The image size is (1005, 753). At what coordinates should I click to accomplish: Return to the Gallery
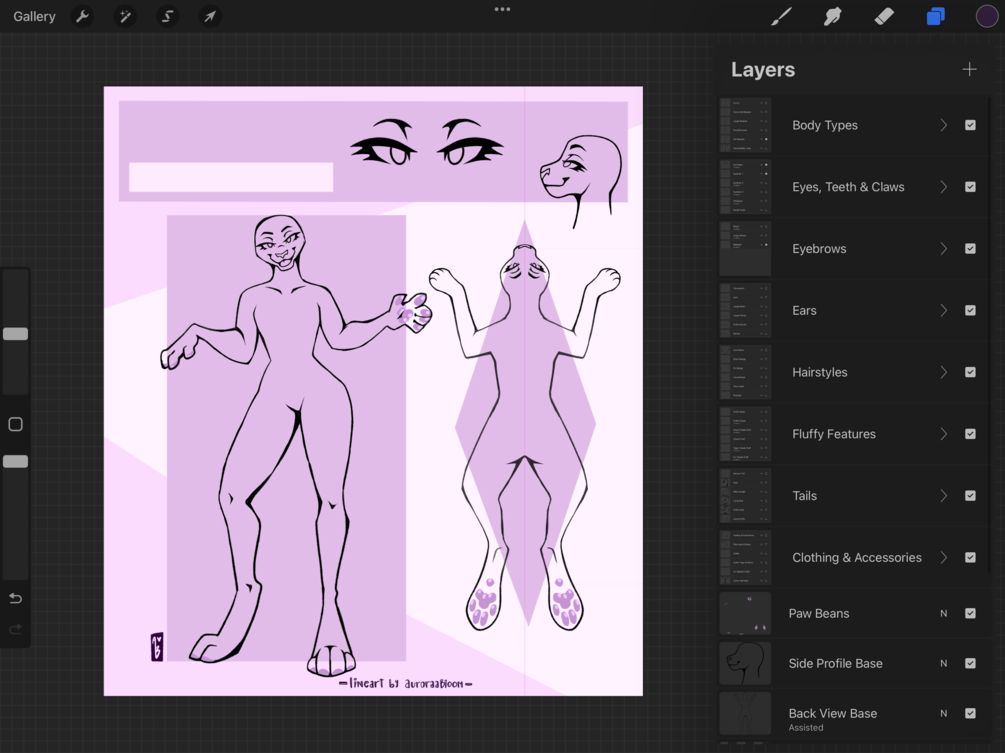point(34,16)
